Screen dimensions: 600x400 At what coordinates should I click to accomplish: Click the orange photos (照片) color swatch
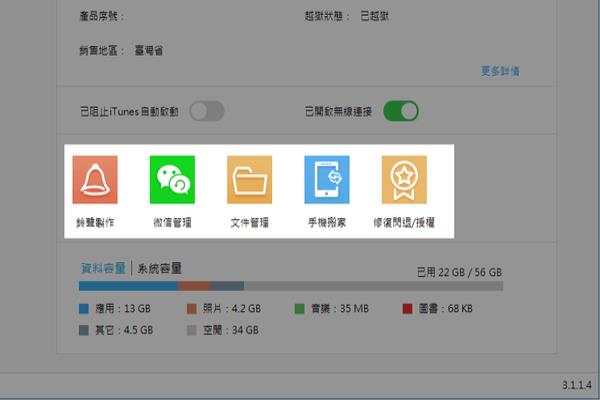[192, 309]
